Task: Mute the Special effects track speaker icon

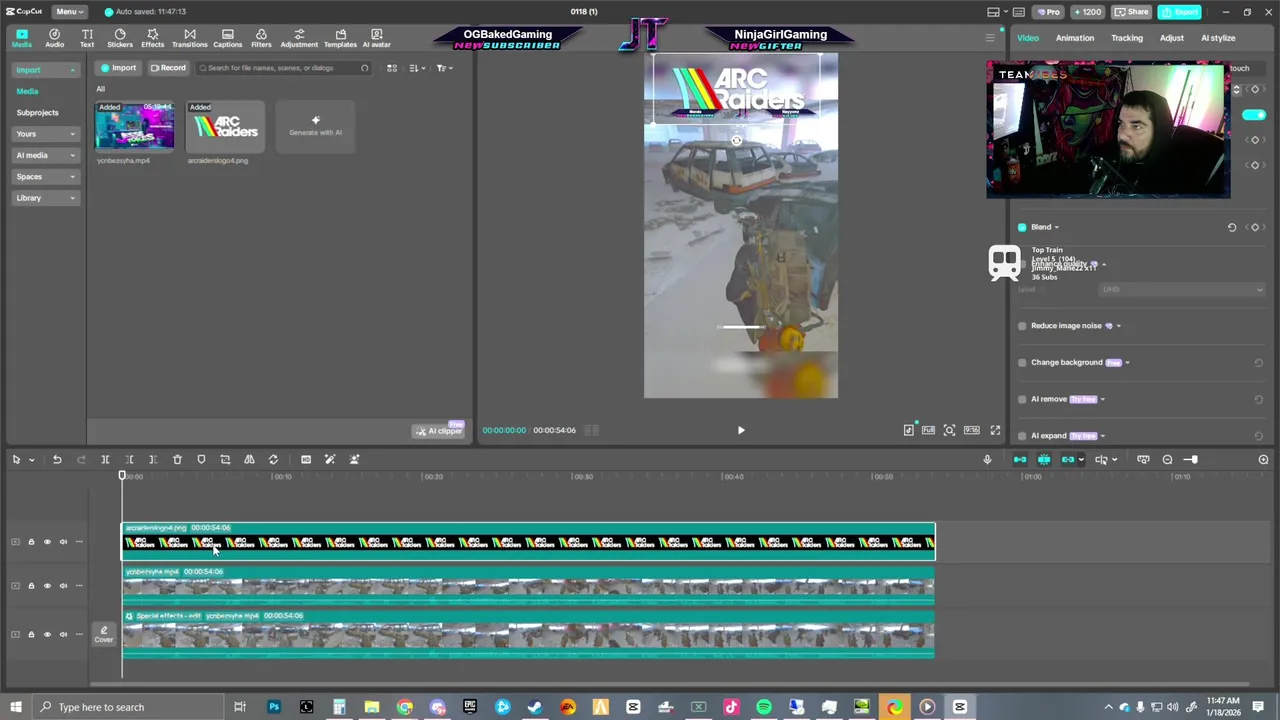Action: click(x=63, y=634)
